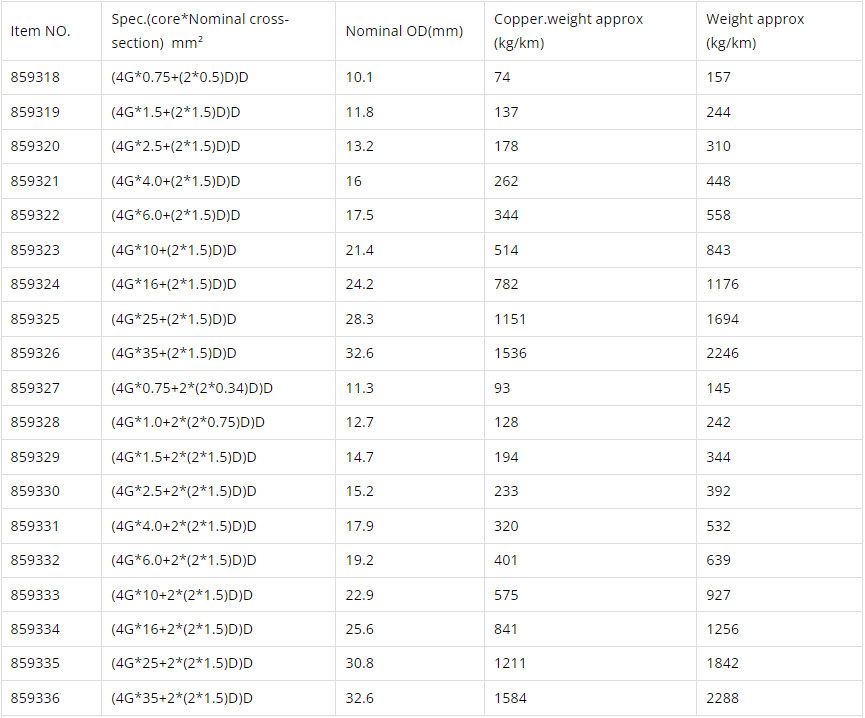Select weight value 2288
This screenshot has height=718, width=865.
click(722, 698)
